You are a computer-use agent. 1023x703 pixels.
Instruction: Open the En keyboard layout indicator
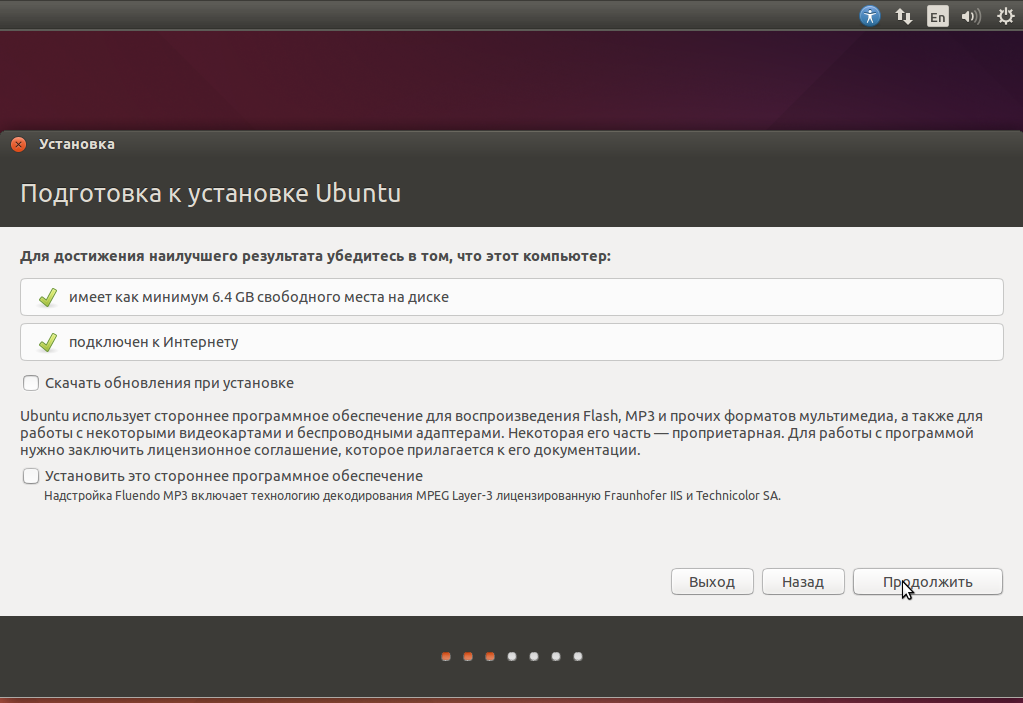pos(938,16)
